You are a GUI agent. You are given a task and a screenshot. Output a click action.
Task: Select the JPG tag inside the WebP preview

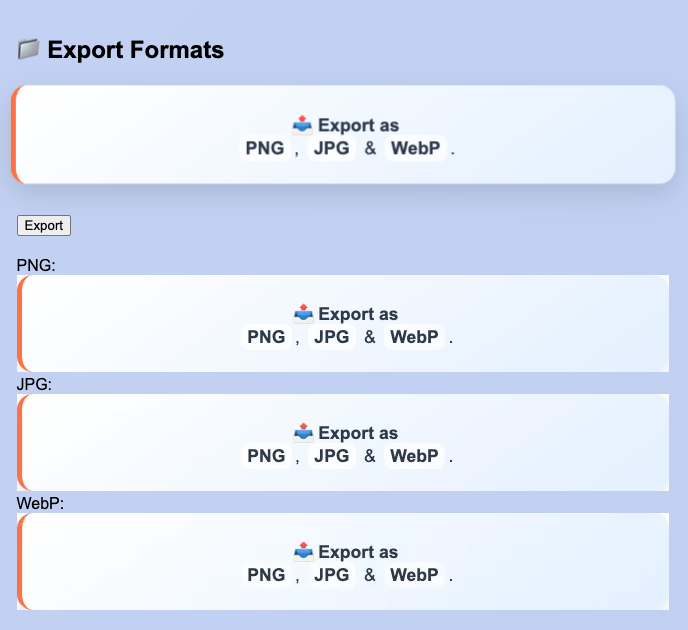click(332, 575)
